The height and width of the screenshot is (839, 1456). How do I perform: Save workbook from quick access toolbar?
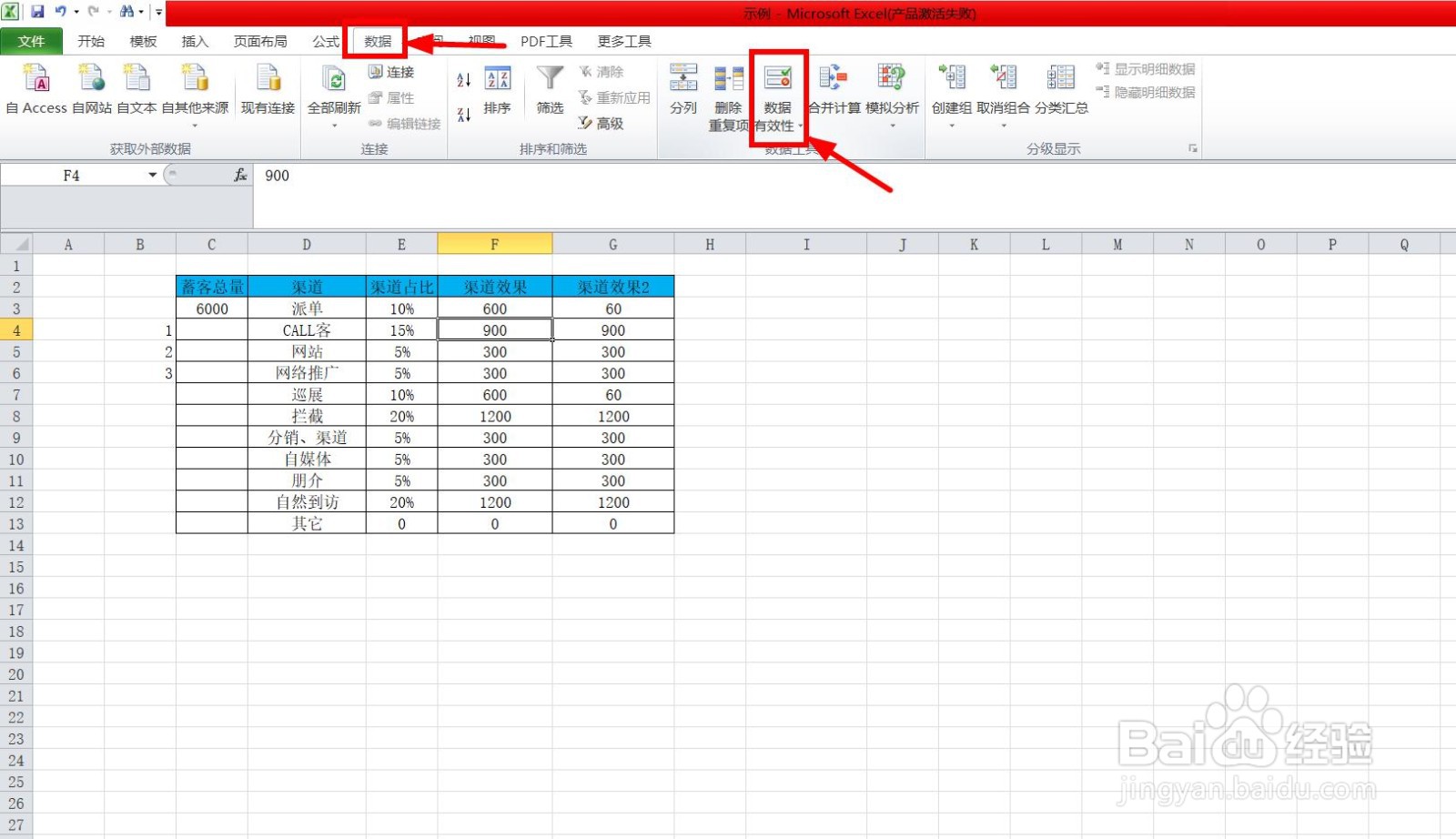pos(37,12)
